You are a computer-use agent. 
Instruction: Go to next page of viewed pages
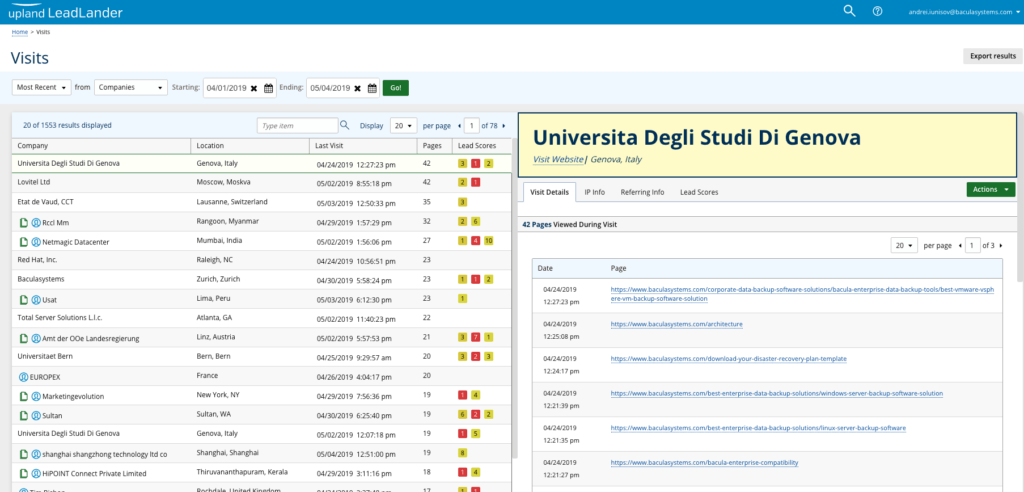(x=1001, y=246)
